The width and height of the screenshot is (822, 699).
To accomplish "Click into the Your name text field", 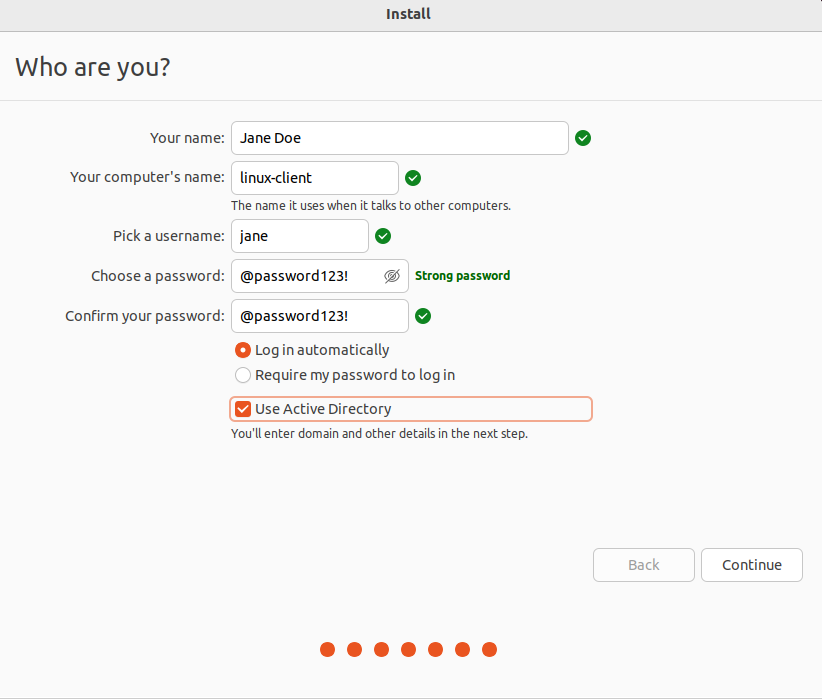I will pyautogui.click(x=399, y=138).
